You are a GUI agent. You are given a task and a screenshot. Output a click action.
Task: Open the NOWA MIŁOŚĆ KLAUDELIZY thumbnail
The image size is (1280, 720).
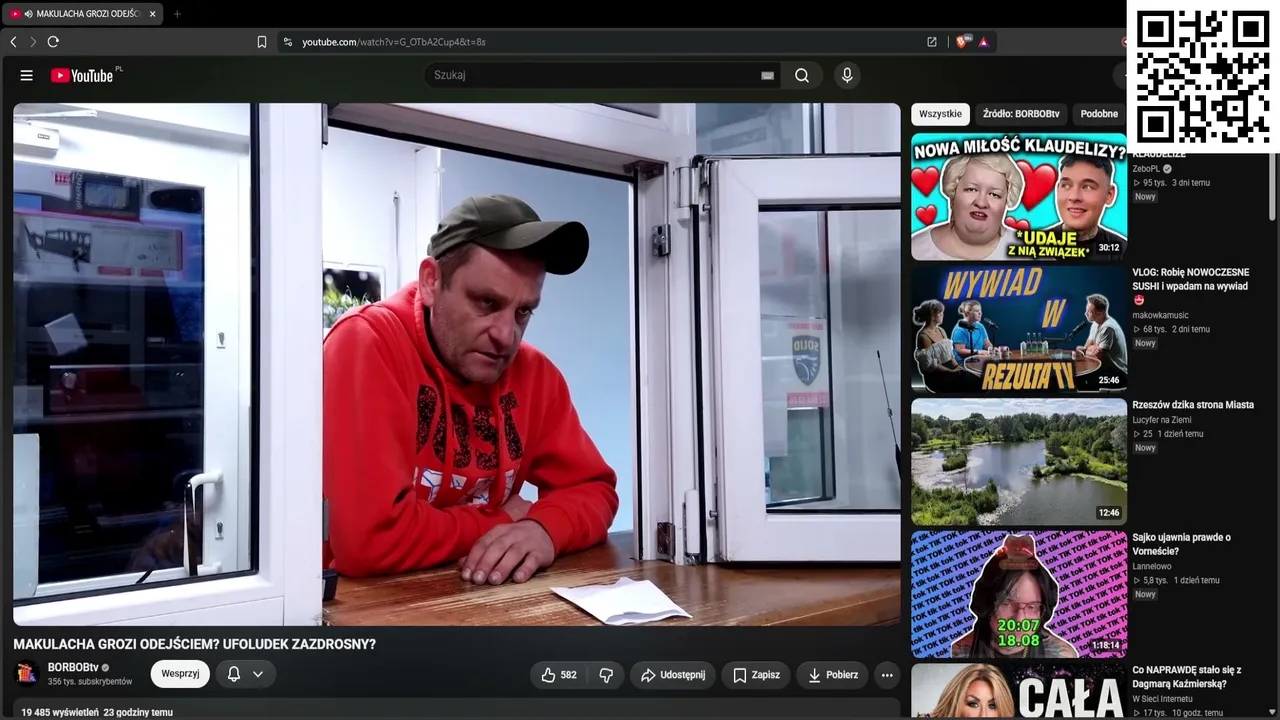1019,197
